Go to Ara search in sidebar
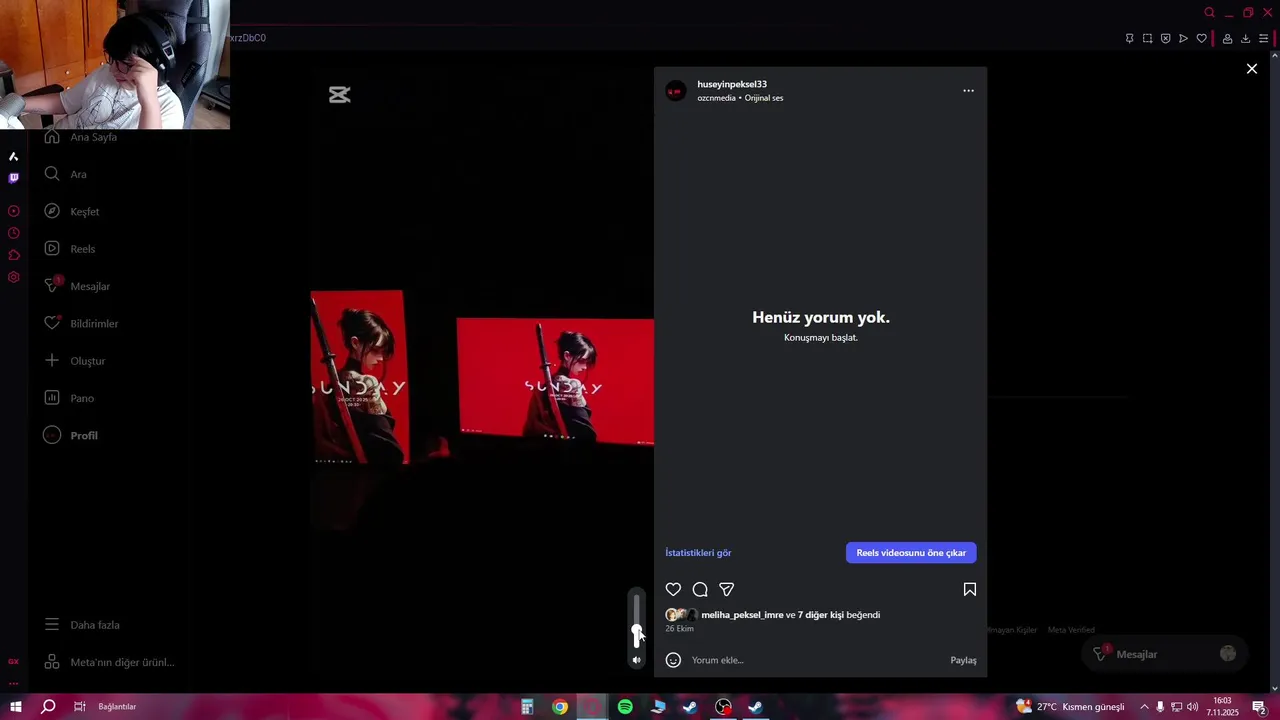Viewport: 1280px width, 720px height. (x=66, y=174)
